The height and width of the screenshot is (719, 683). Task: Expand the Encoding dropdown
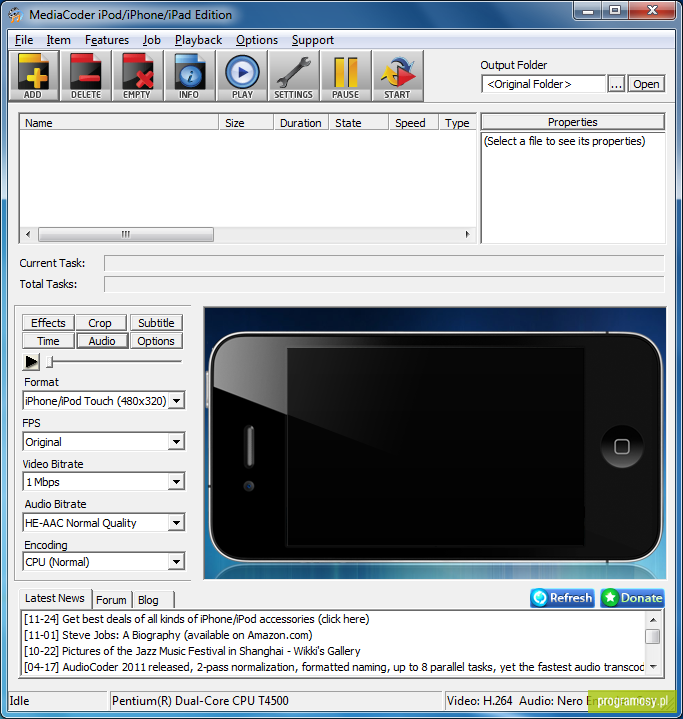(x=177, y=562)
